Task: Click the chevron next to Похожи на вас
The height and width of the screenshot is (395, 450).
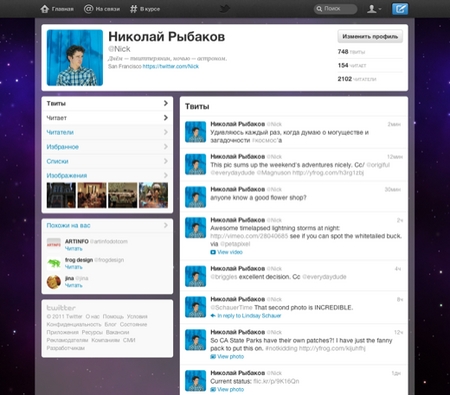Action: [166, 226]
